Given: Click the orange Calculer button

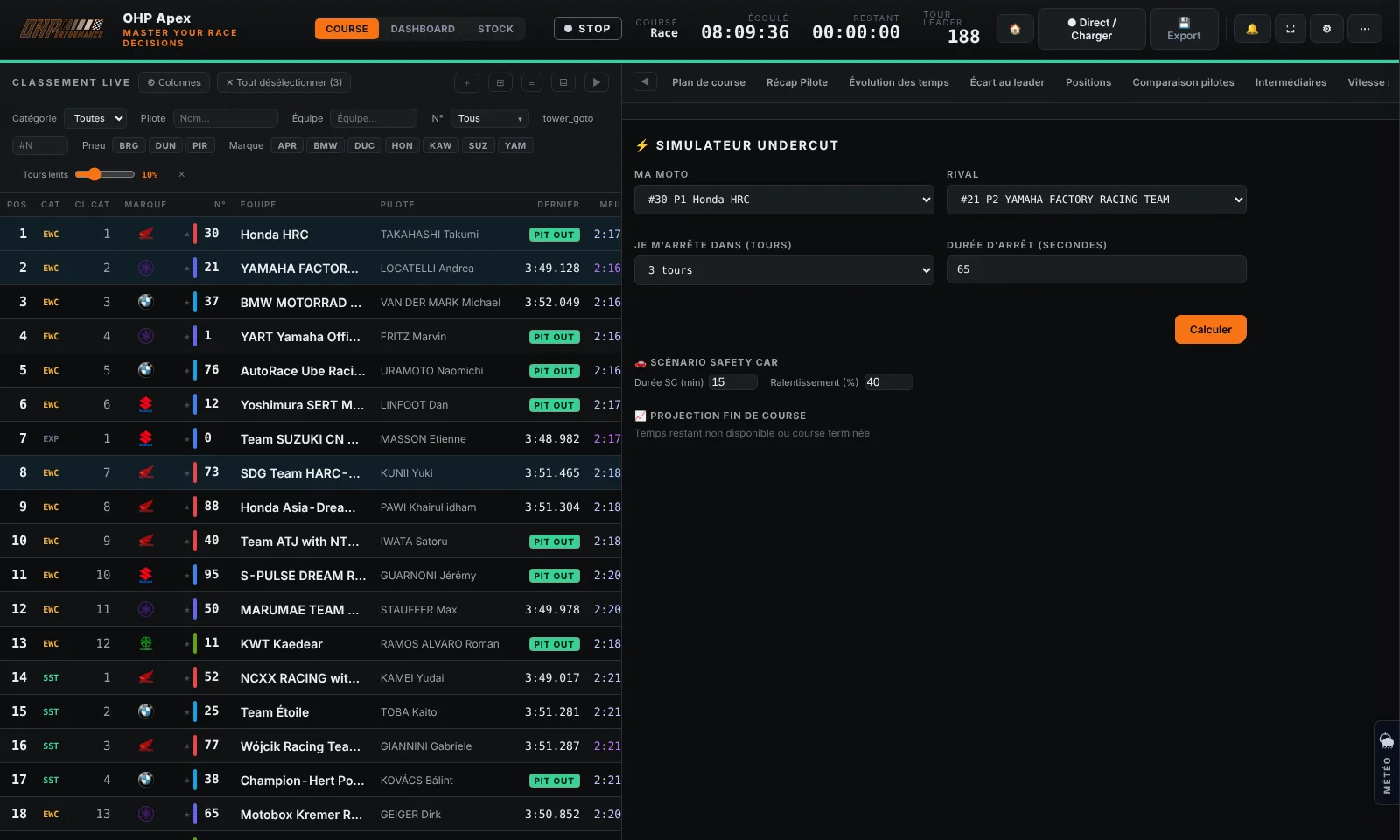Looking at the screenshot, I should tap(1210, 329).
